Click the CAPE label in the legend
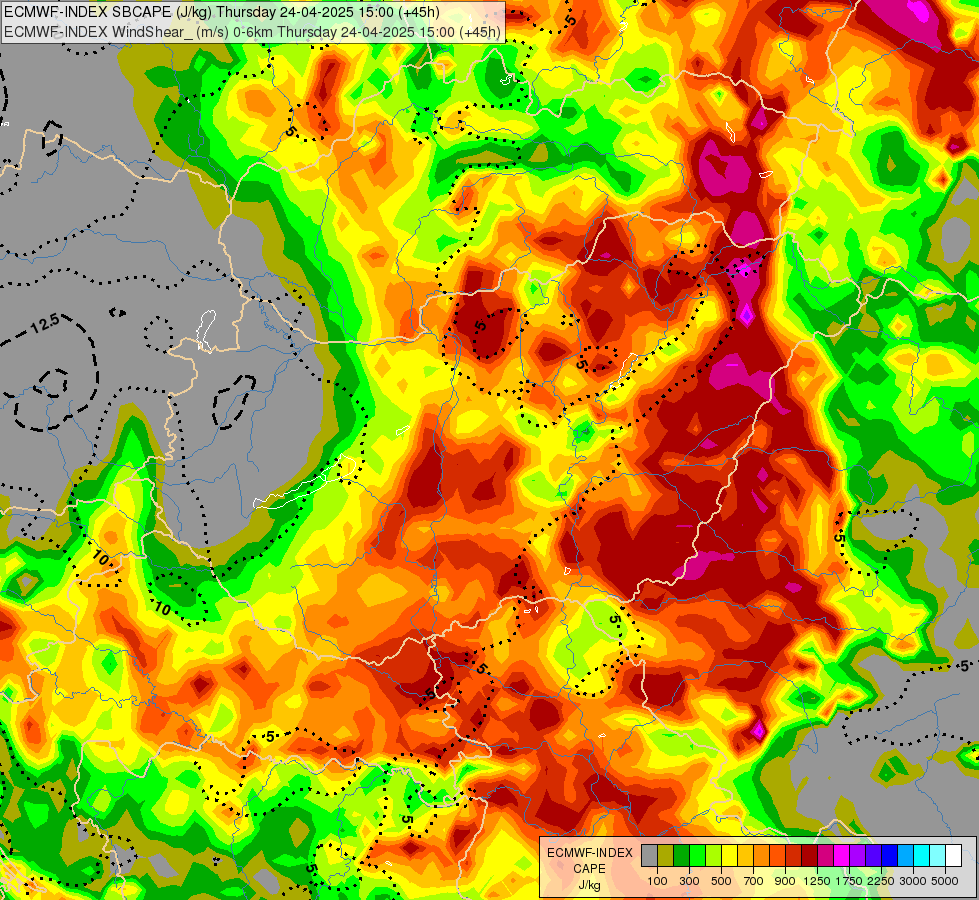This screenshot has width=979, height=900. click(589, 869)
